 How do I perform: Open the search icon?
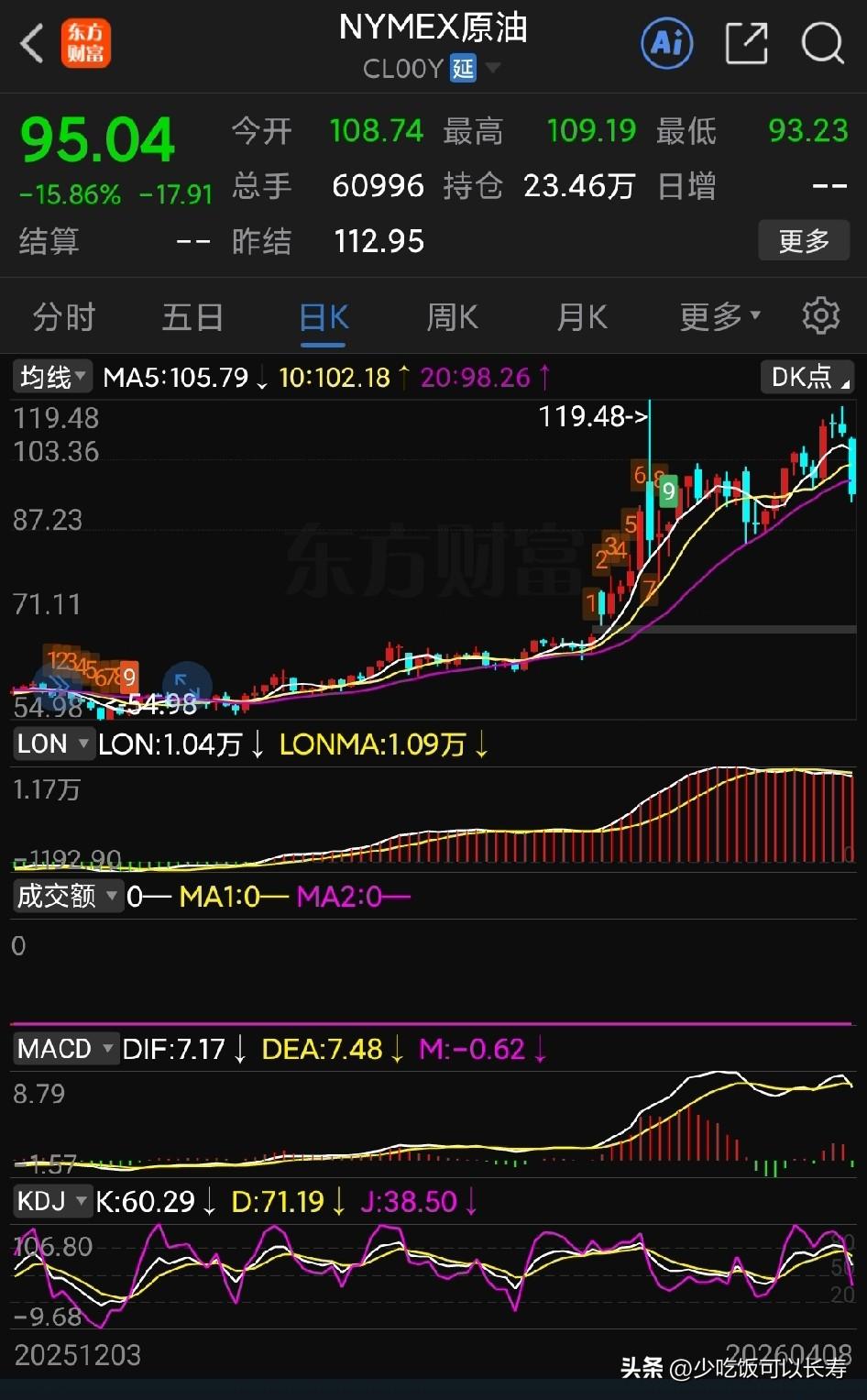pos(822,43)
